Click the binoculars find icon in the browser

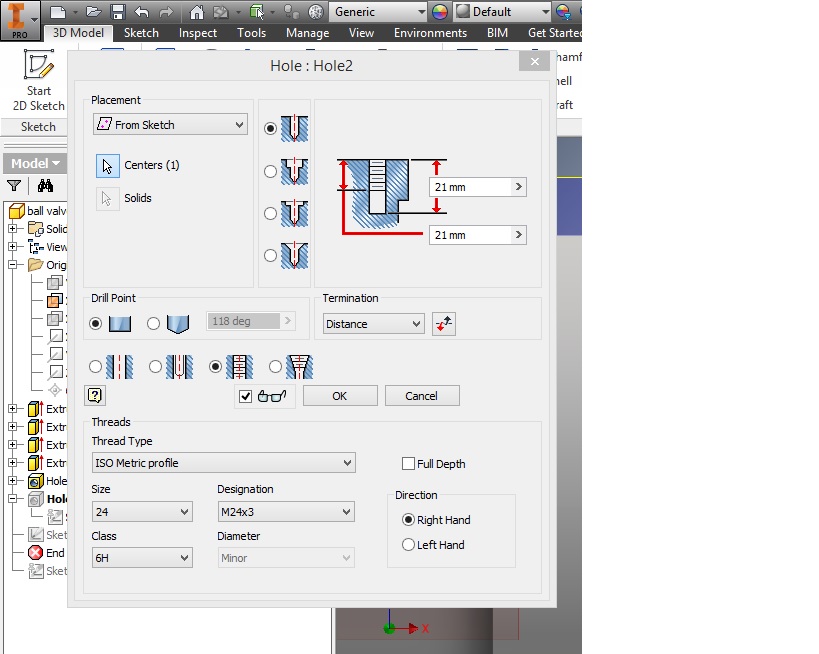[45, 185]
